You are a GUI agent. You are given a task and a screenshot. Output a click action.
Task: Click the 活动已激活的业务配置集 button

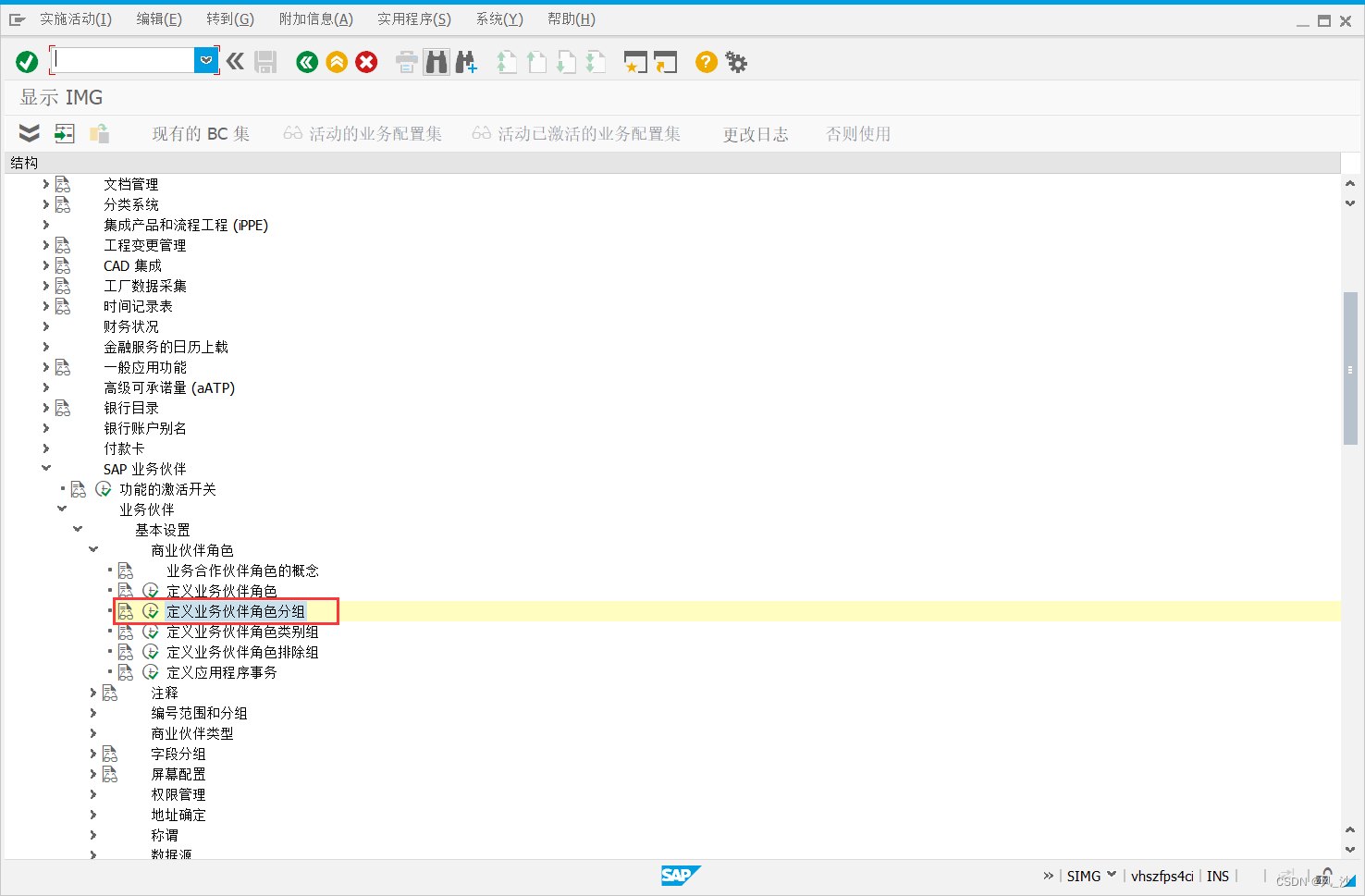coord(576,134)
